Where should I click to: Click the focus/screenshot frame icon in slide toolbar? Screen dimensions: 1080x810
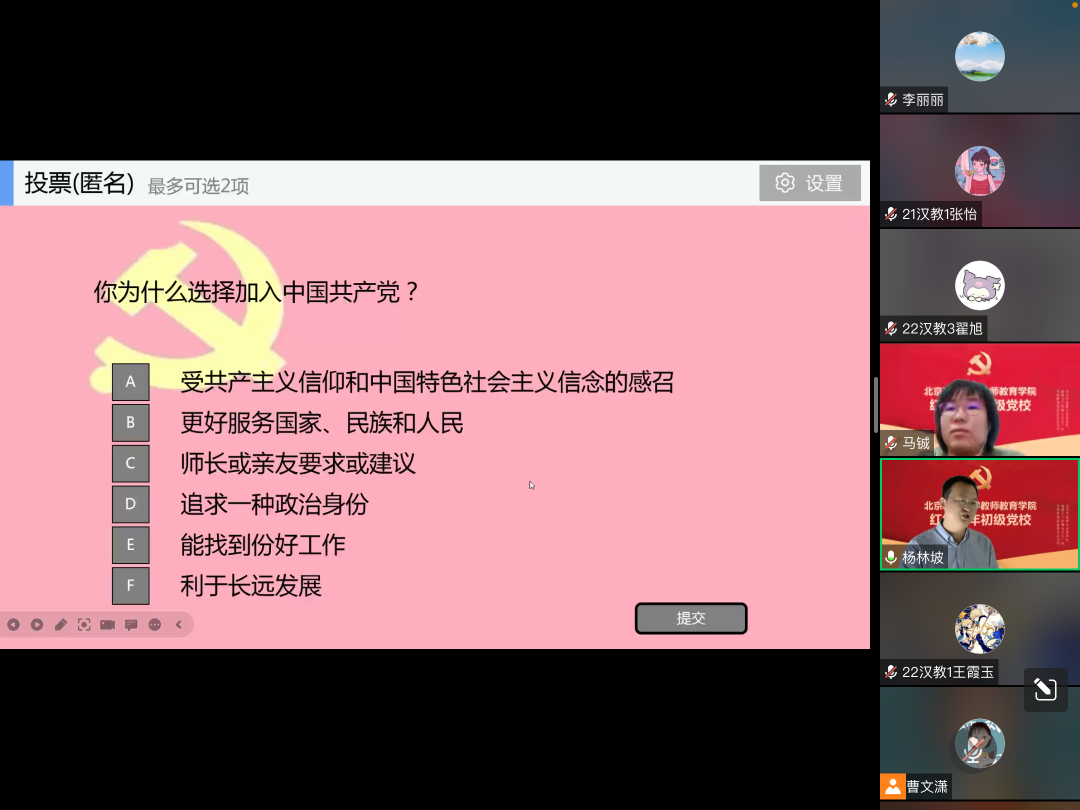click(x=84, y=625)
